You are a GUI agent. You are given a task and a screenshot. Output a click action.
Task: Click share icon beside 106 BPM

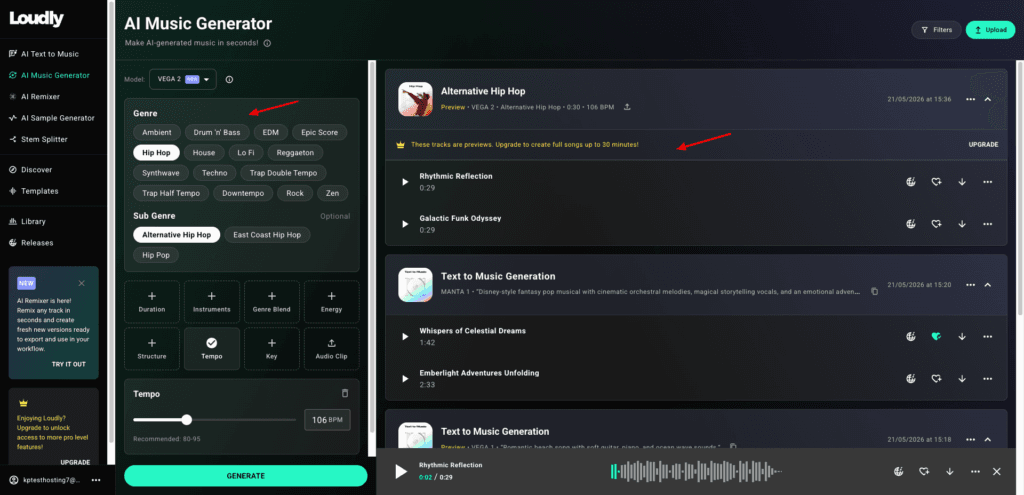click(627, 106)
